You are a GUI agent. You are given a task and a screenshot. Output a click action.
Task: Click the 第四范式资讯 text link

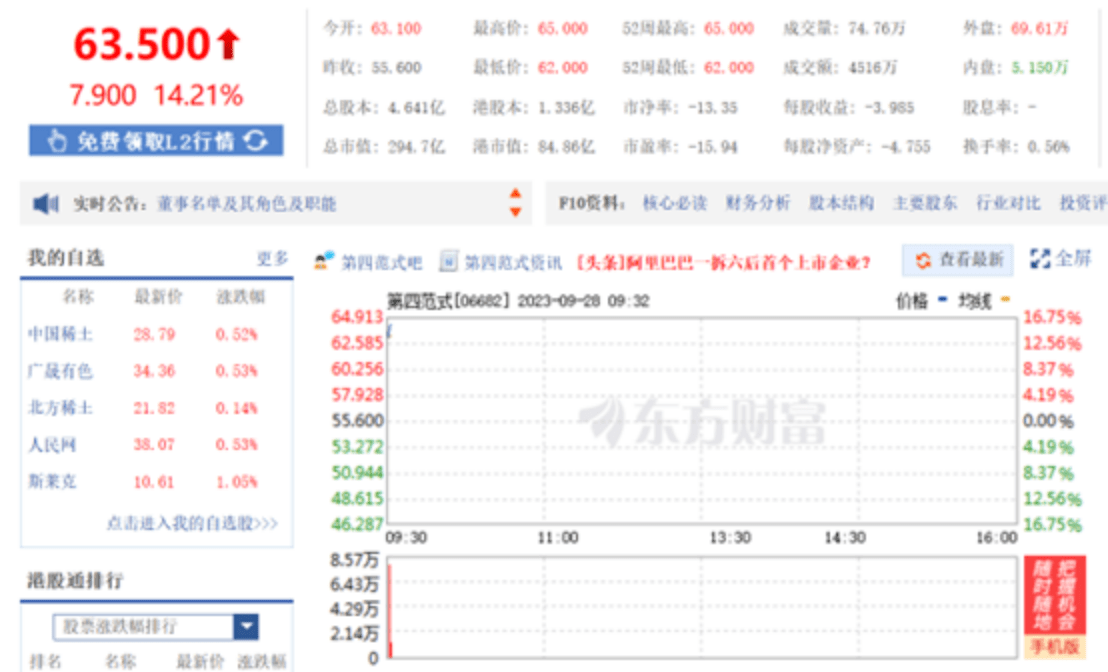click(x=513, y=263)
